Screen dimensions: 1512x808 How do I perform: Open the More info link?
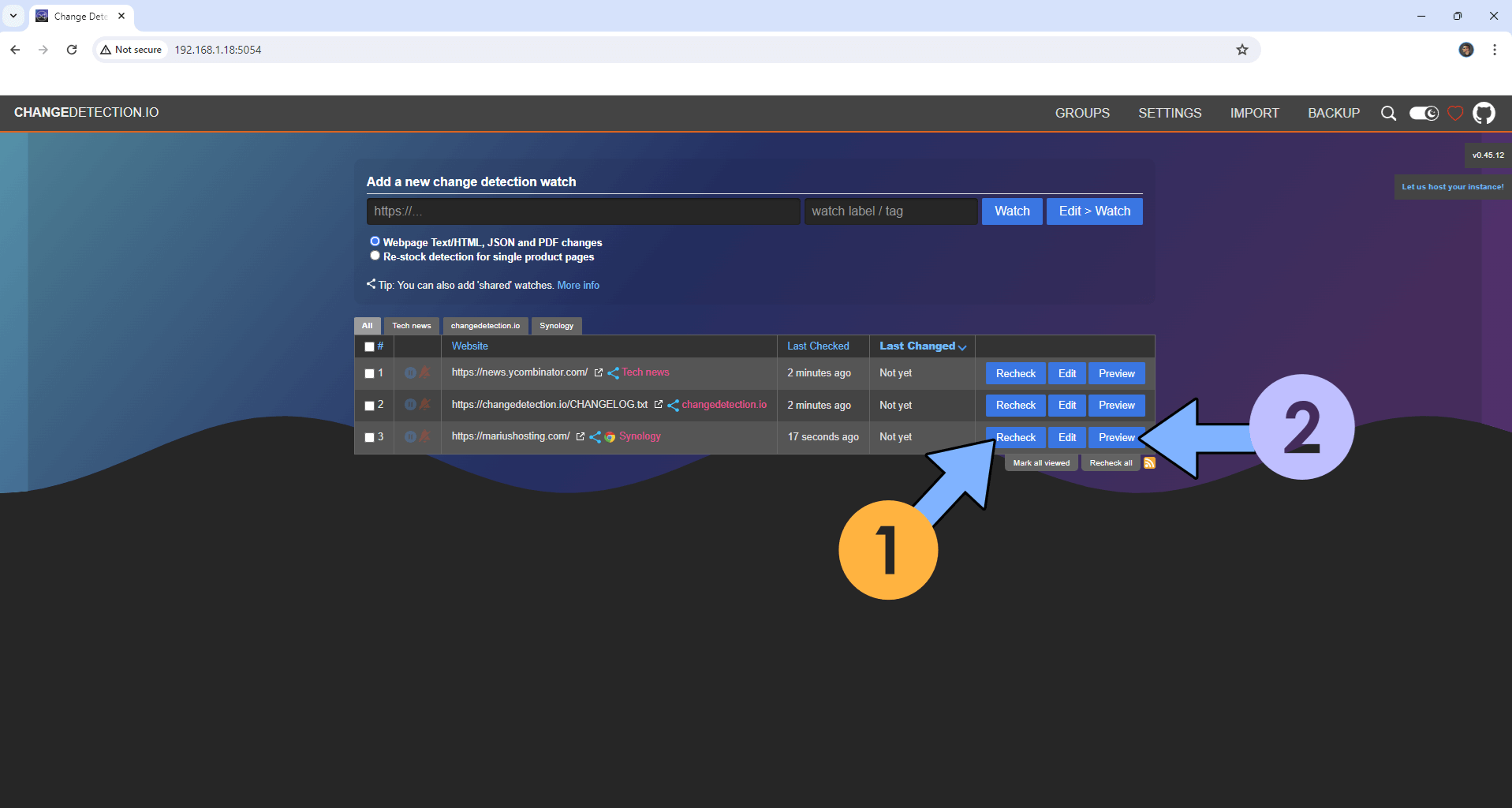click(x=578, y=286)
